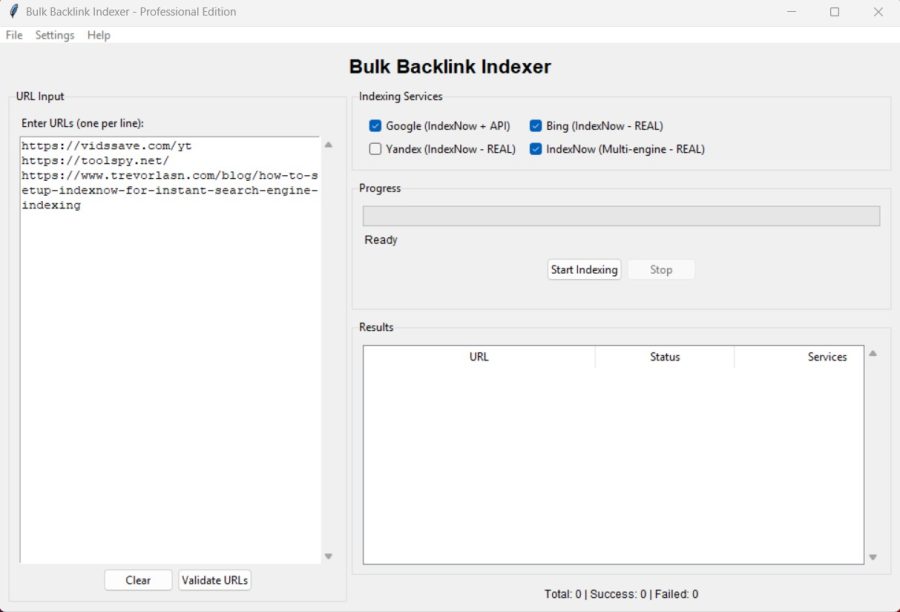Open the File menu
This screenshot has width=900, height=612.
click(14, 35)
